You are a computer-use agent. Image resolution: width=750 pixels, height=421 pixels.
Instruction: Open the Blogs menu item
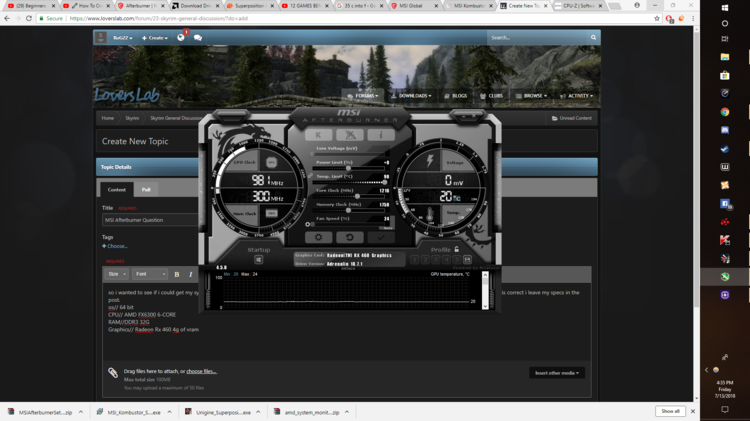455,96
